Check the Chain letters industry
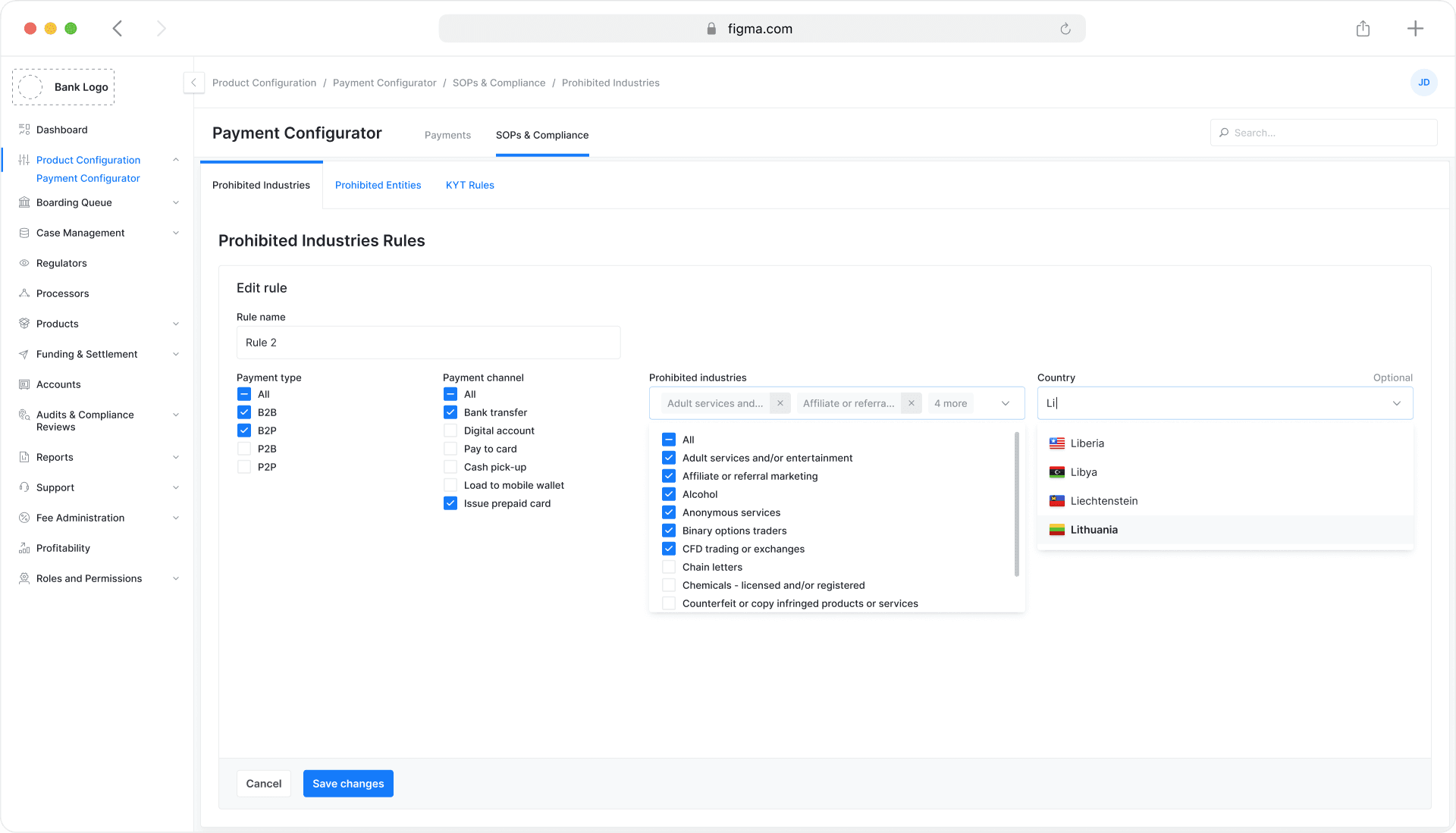Image resolution: width=1456 pixels, height=833 pixels. click(669, 567)
